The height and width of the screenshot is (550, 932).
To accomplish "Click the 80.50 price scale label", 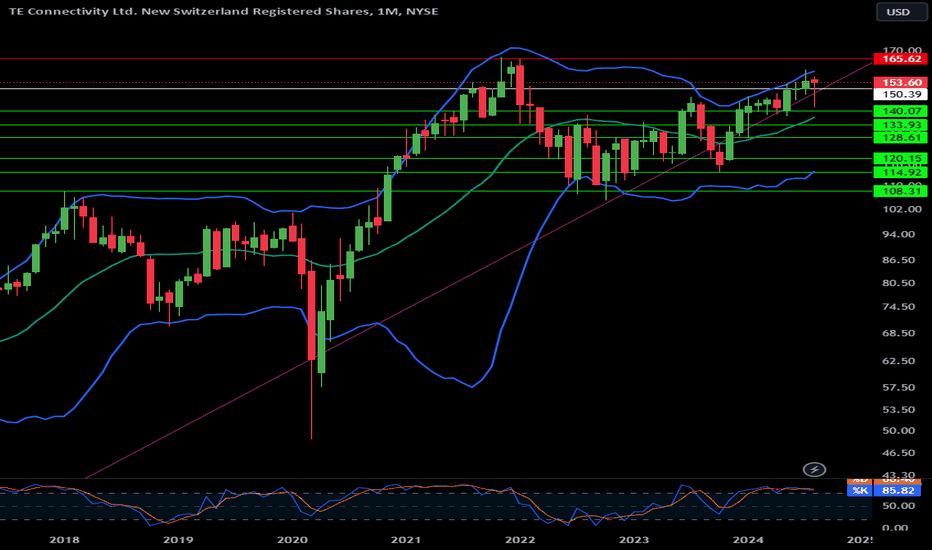I will 899,283.
